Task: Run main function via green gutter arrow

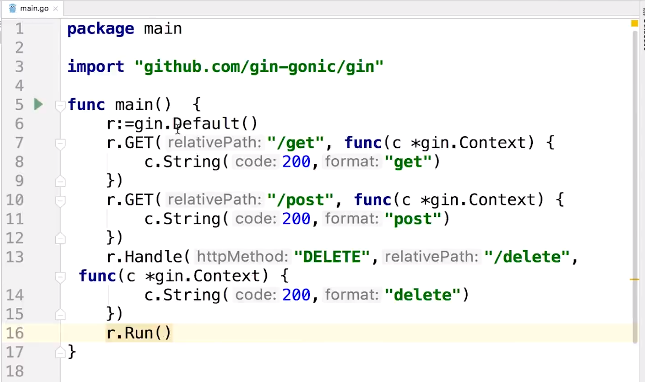Action: click(x=38, y=104)
